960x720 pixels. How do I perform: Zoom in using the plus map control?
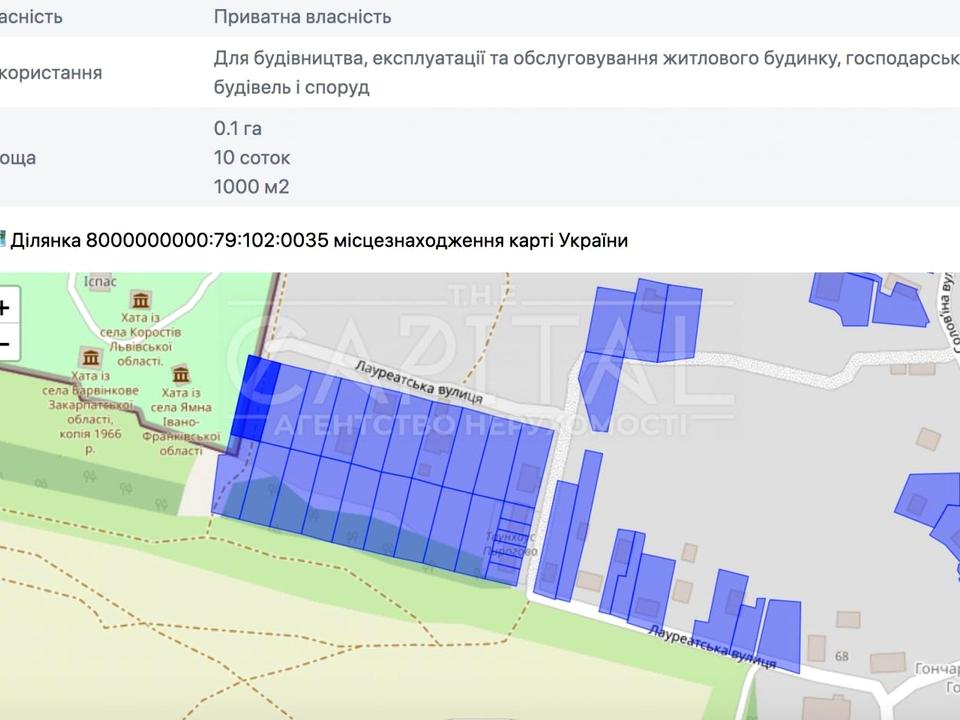tap(7, 307)
